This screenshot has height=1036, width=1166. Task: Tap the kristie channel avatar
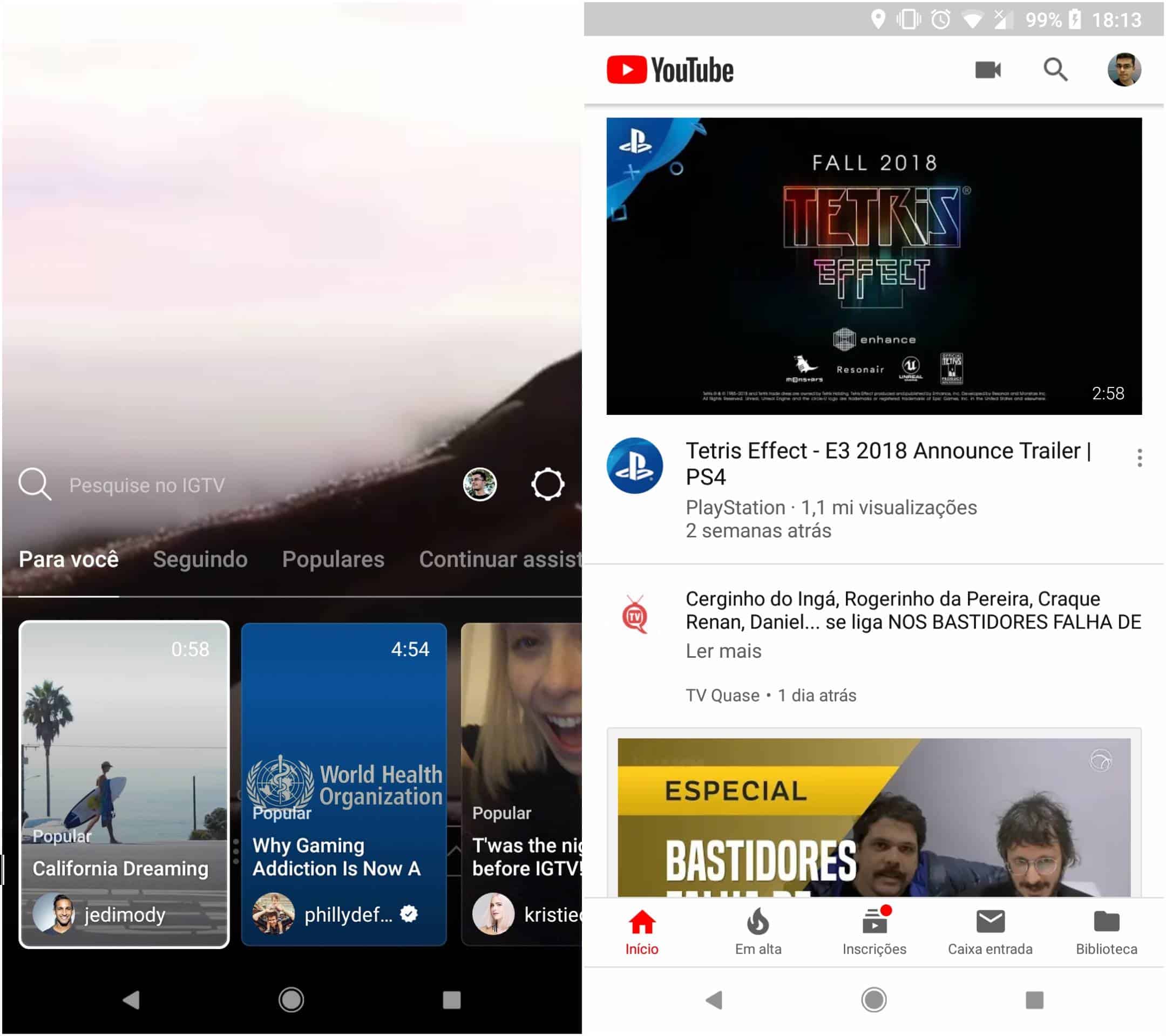[x=493, y=915]
